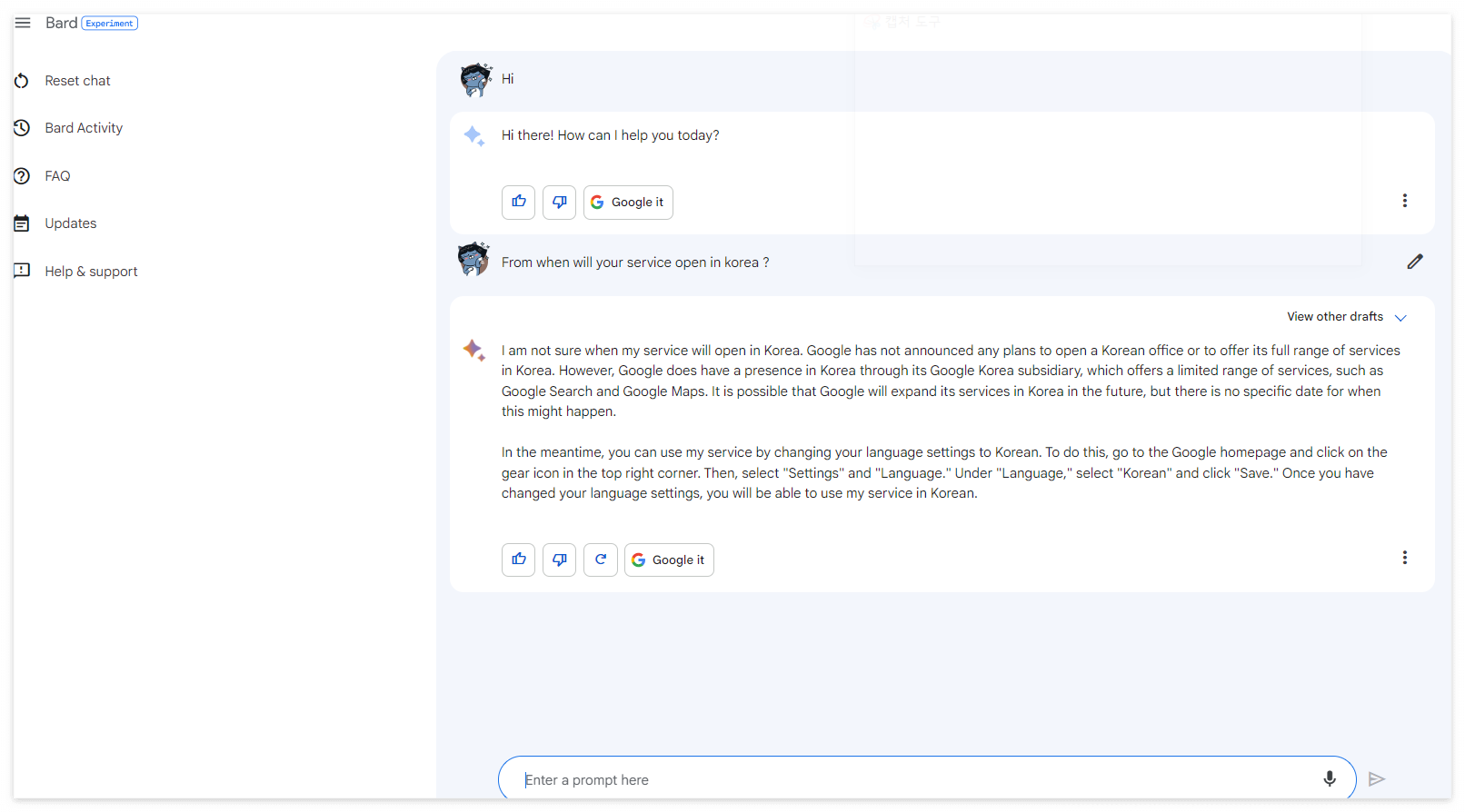This screenshot has height=812, width=1465.
Task: Click the Help & support feedback icon
Action: coord(22,271)
